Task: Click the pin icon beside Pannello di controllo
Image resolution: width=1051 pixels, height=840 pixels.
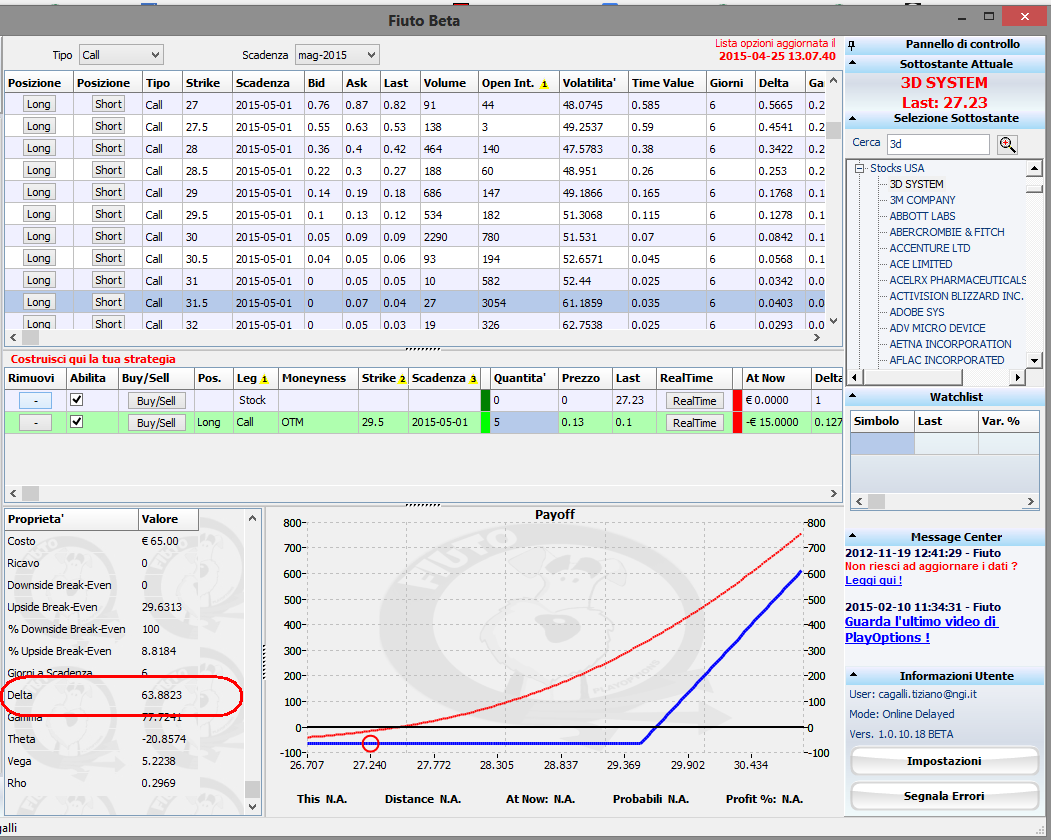Action: 852,46
